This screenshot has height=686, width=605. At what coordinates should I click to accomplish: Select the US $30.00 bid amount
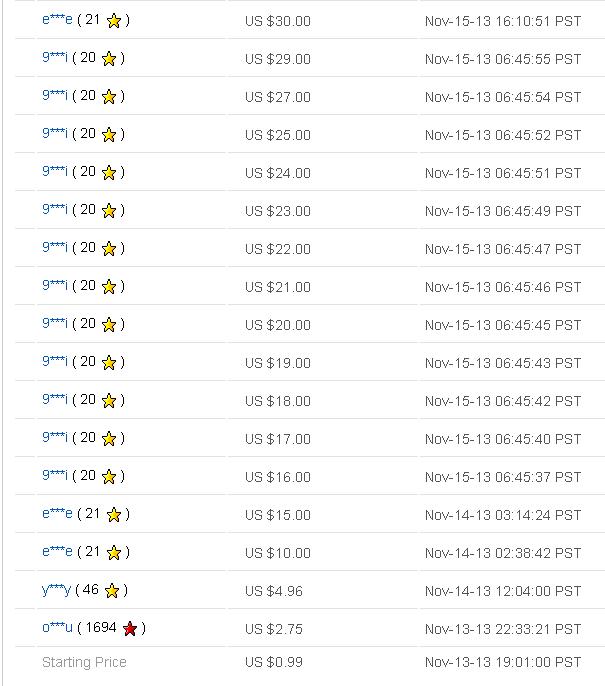point(278,21)
